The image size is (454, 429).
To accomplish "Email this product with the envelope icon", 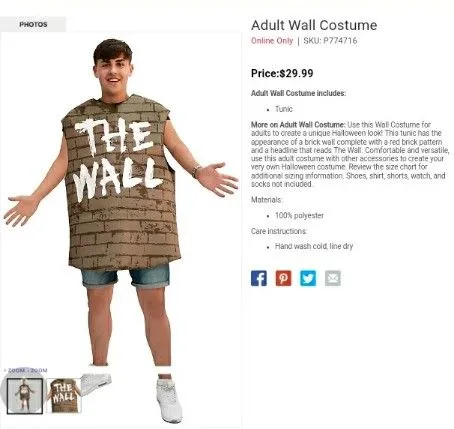I will point(333,278).
